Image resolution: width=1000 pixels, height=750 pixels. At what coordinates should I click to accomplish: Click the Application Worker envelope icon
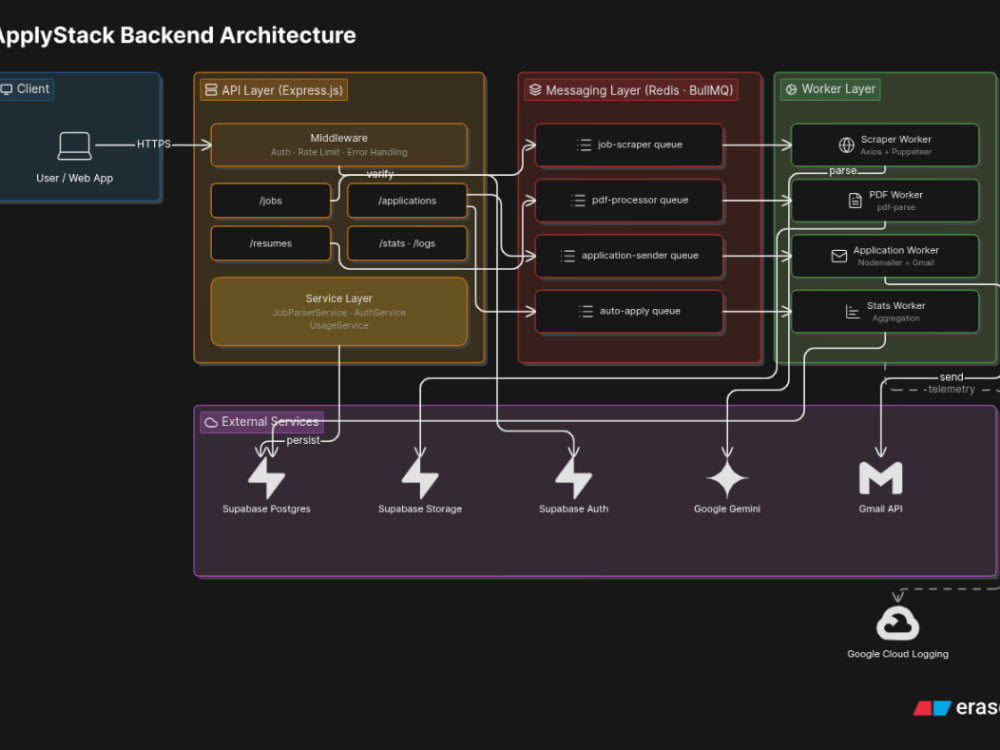(x=839, y=256)
